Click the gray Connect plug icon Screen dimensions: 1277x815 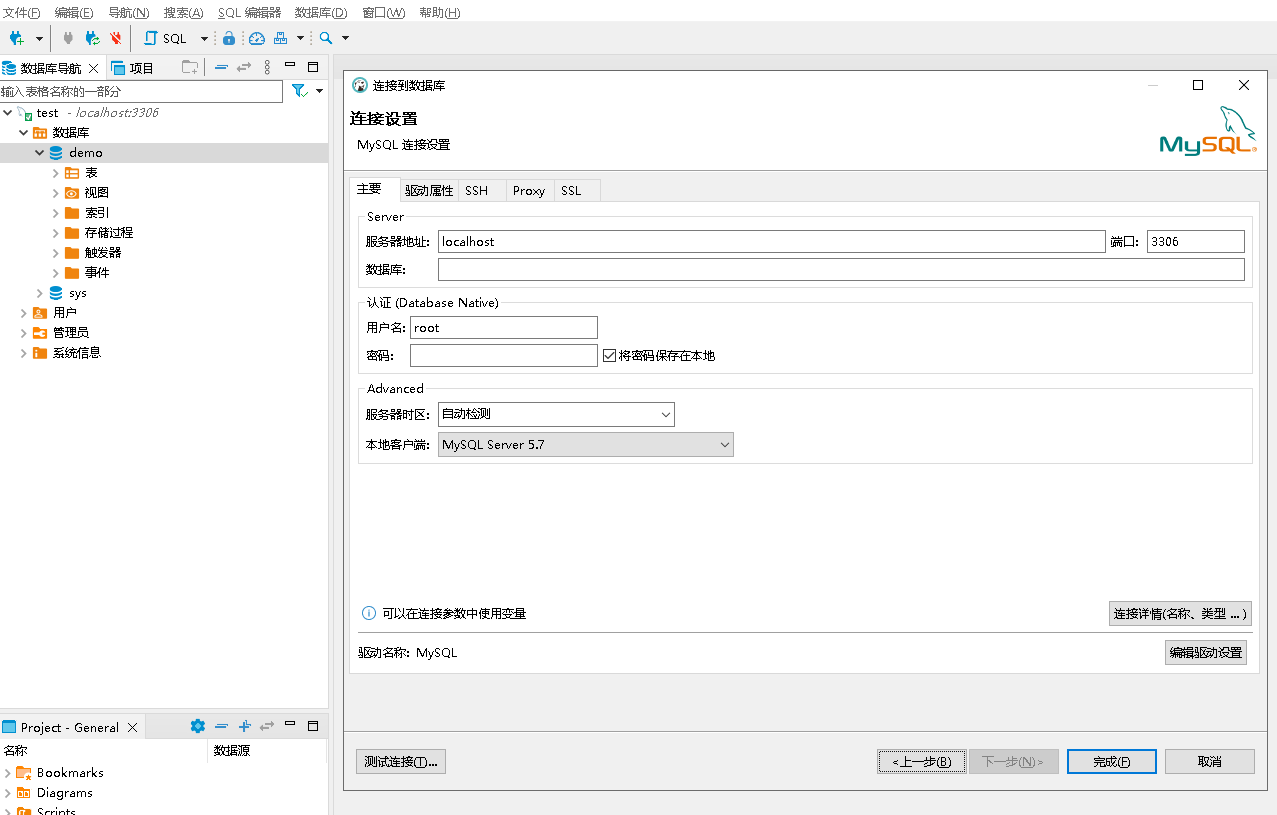(68, 38)
